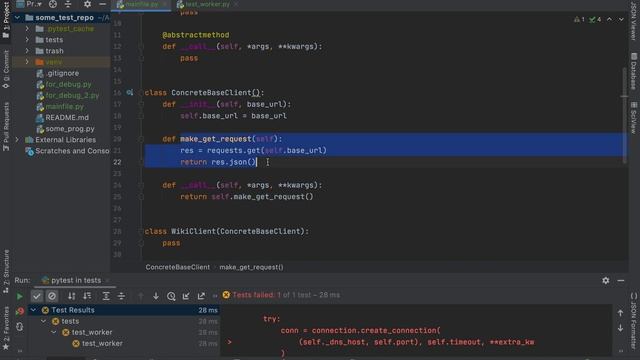Image resolution: width=640 pixels, height=360 pixels.
Task: Click locate current file target icon in Project panel
Action: (x=53, y=4)
